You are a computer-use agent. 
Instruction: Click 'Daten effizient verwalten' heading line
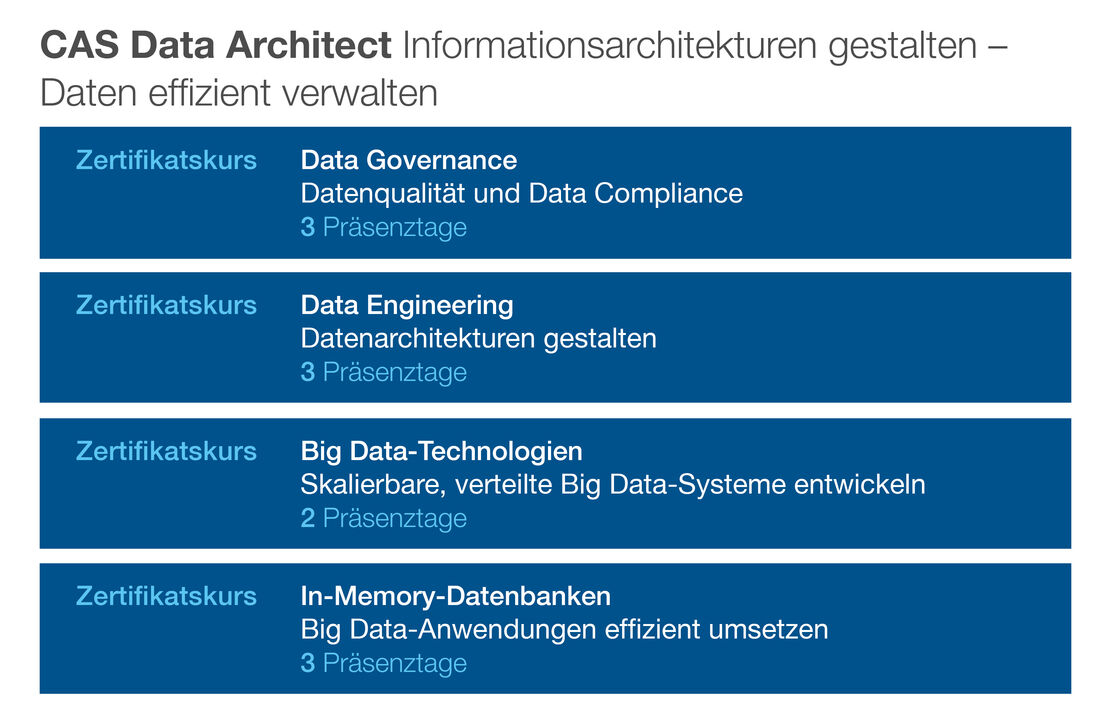(x=239, y=94)
